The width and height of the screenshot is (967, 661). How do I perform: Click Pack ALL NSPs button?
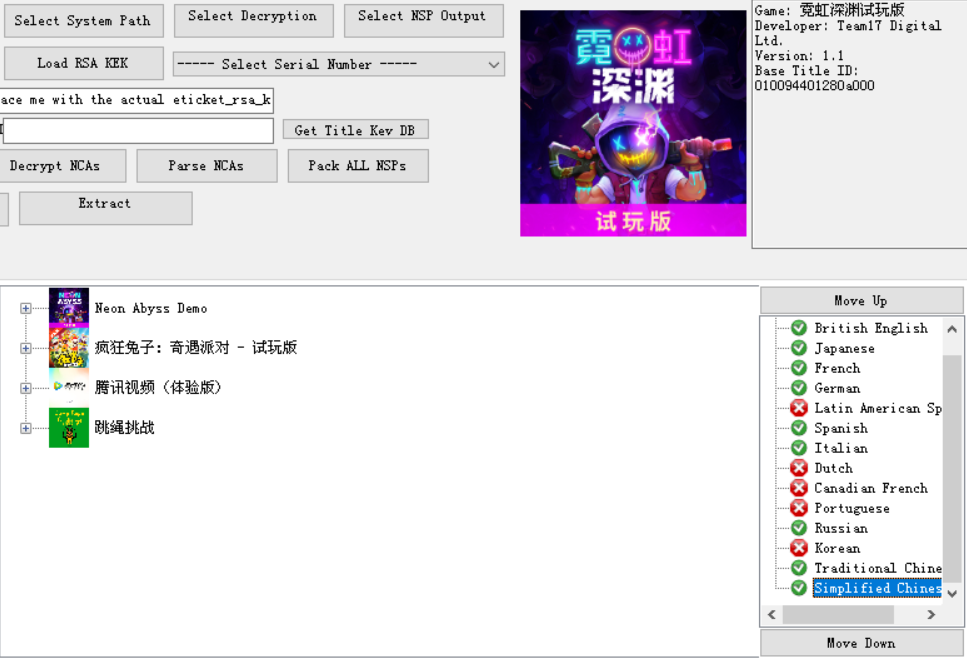pyautogui.click(x=358, y=166)
